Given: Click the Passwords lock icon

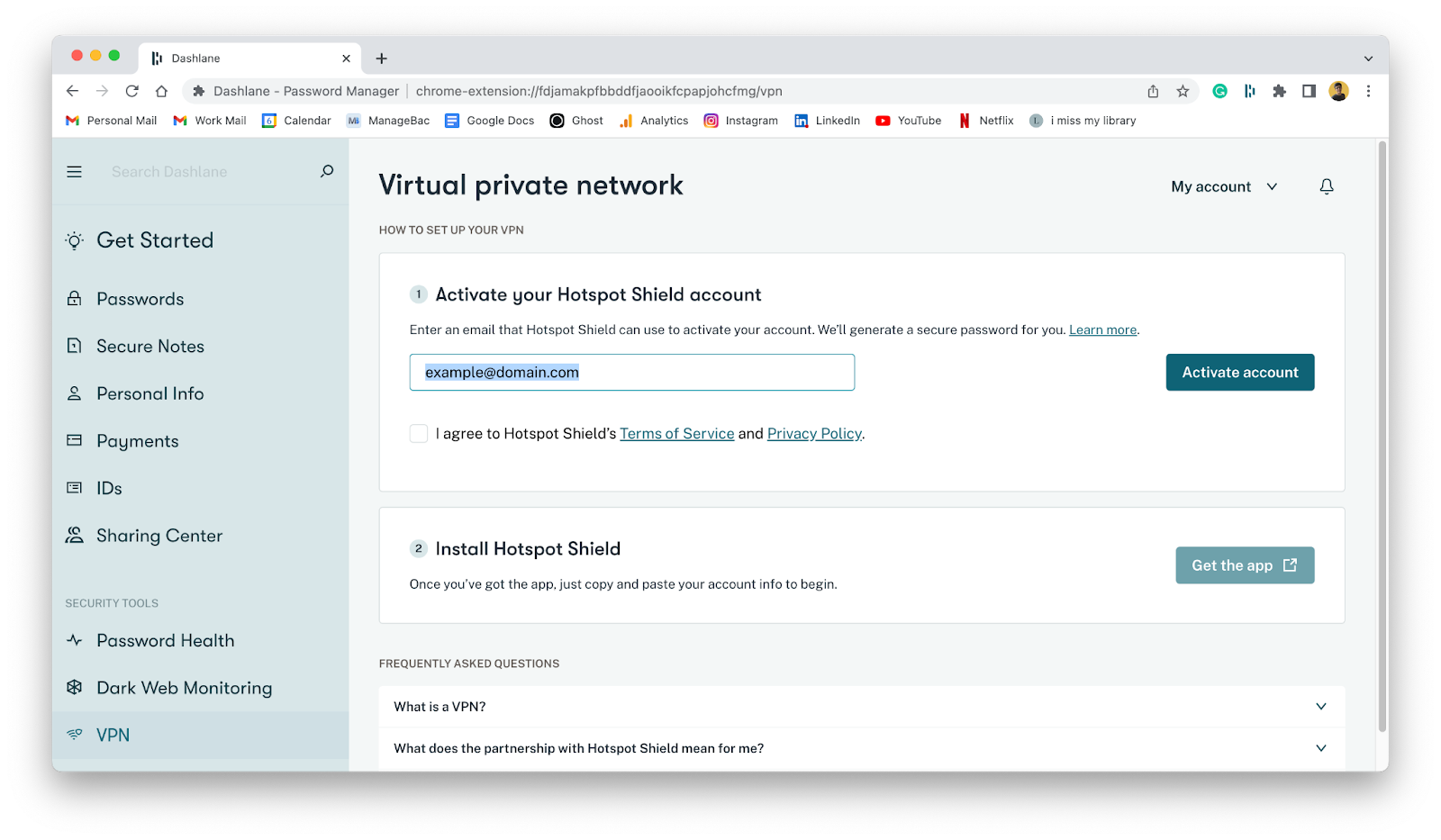Looking at the screenshot, I should tap(75, 298).
